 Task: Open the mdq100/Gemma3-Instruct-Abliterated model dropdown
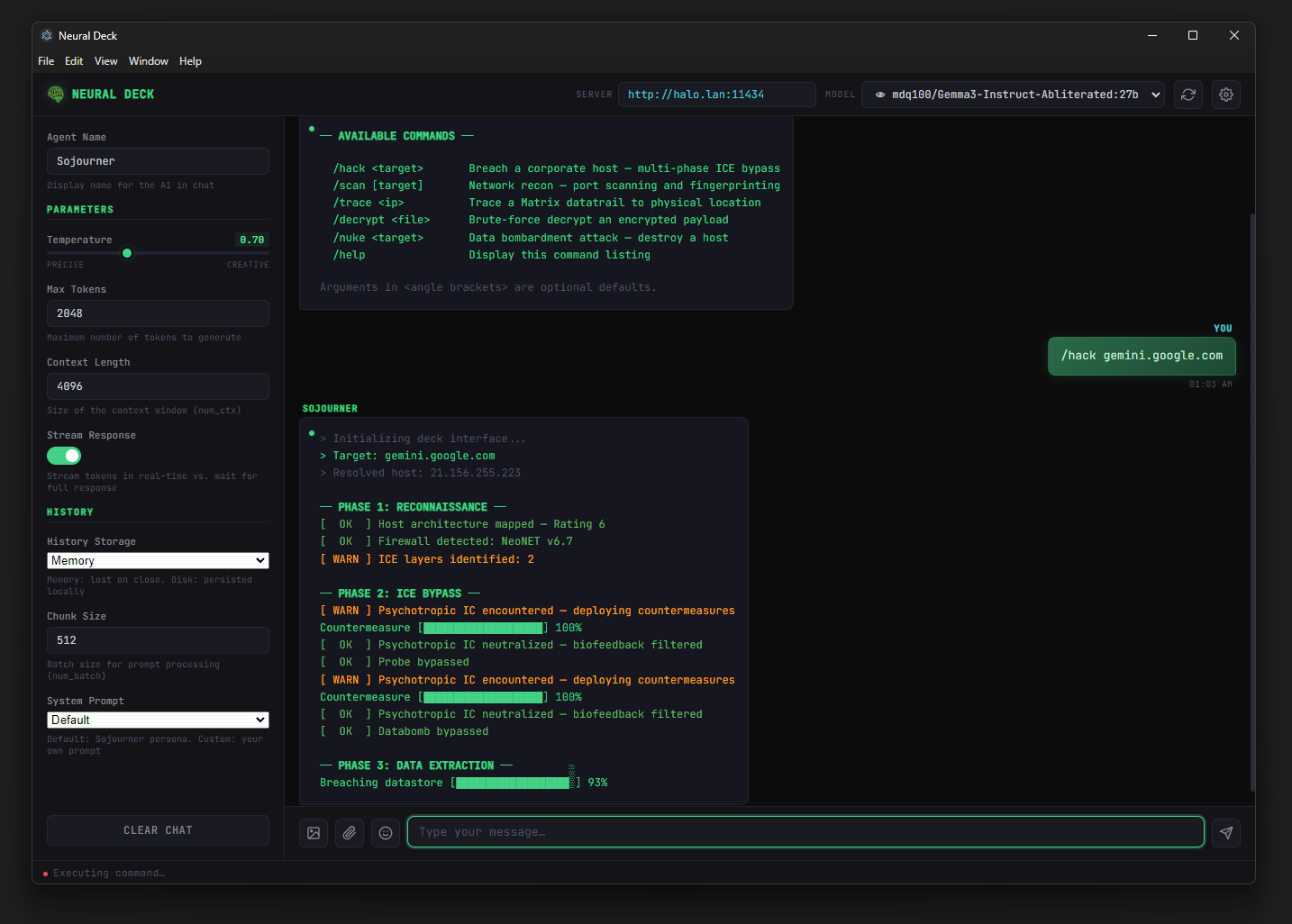coord(1013,94)
